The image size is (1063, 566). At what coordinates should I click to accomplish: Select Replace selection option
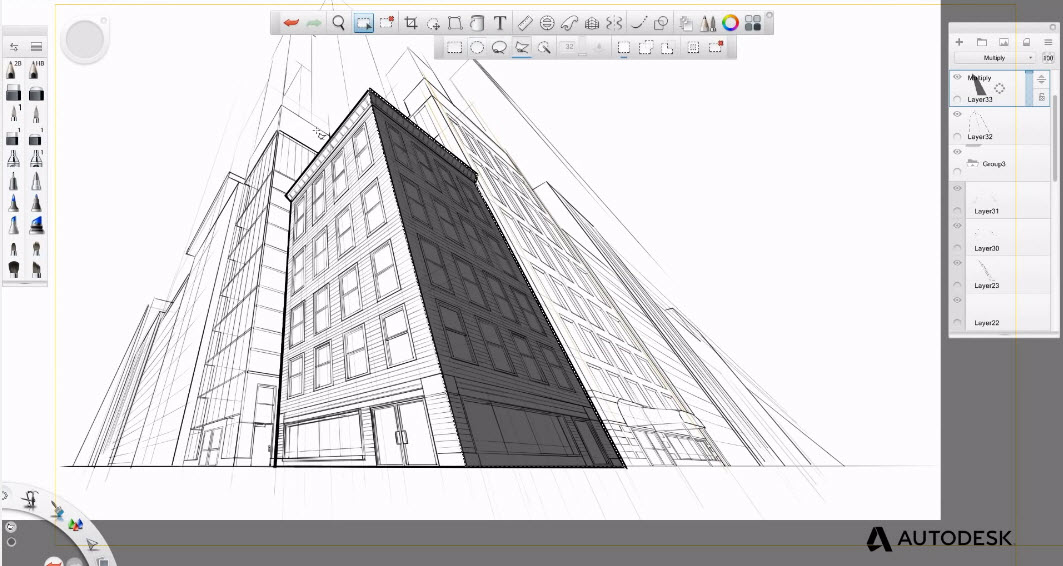click(624, 47)
